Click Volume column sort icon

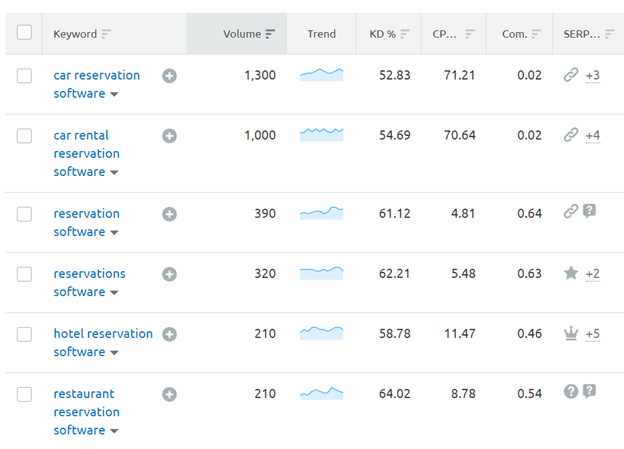tap(270, 34)
